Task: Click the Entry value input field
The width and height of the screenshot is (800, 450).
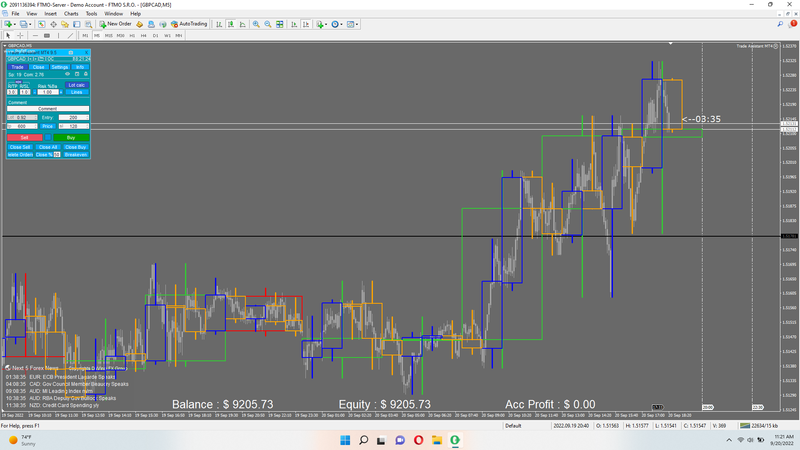Action: coord(73,117)
